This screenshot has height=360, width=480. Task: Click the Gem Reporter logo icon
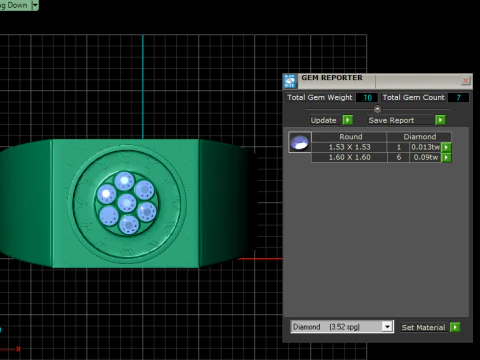tap(290, 81)
